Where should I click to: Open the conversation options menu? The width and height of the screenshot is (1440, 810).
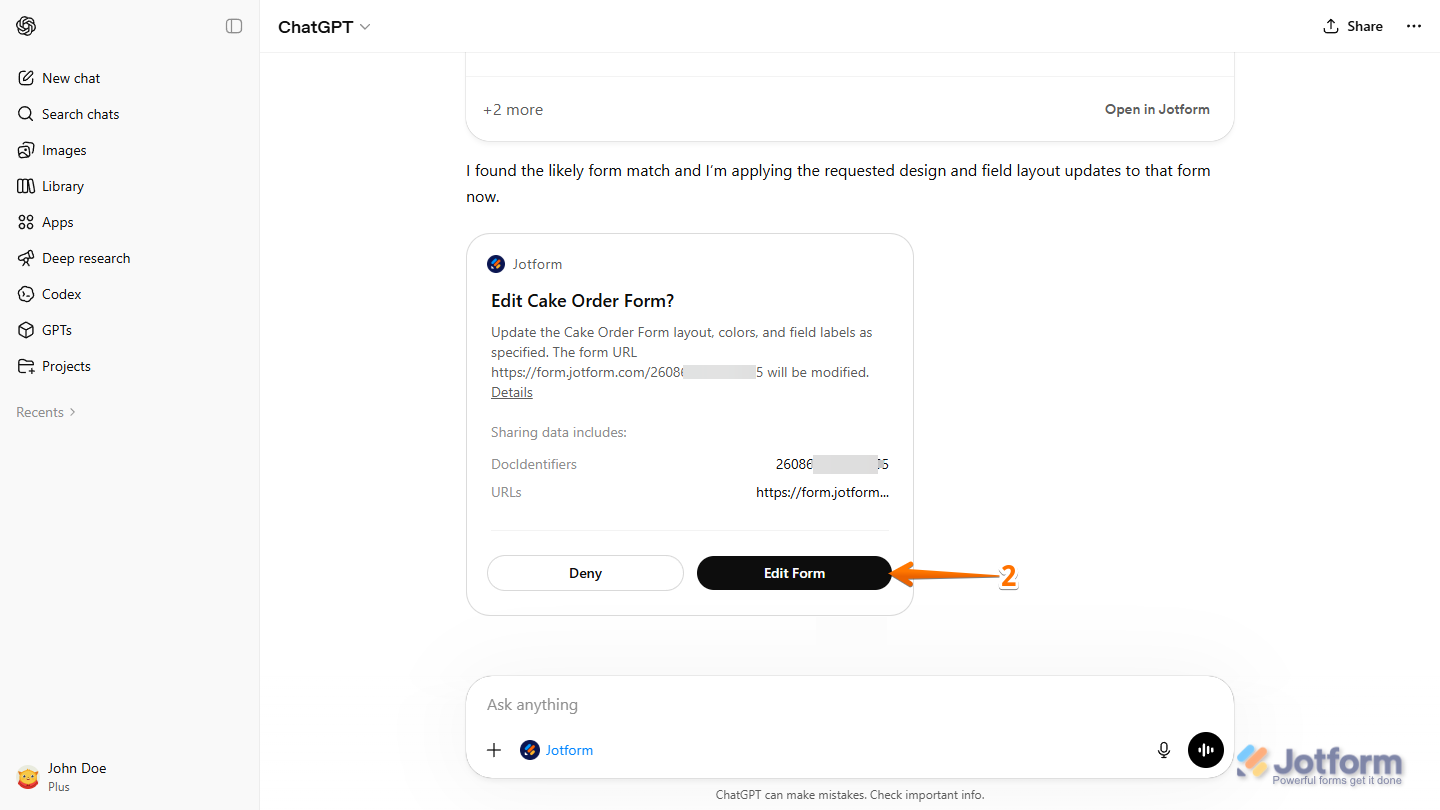1413,26
